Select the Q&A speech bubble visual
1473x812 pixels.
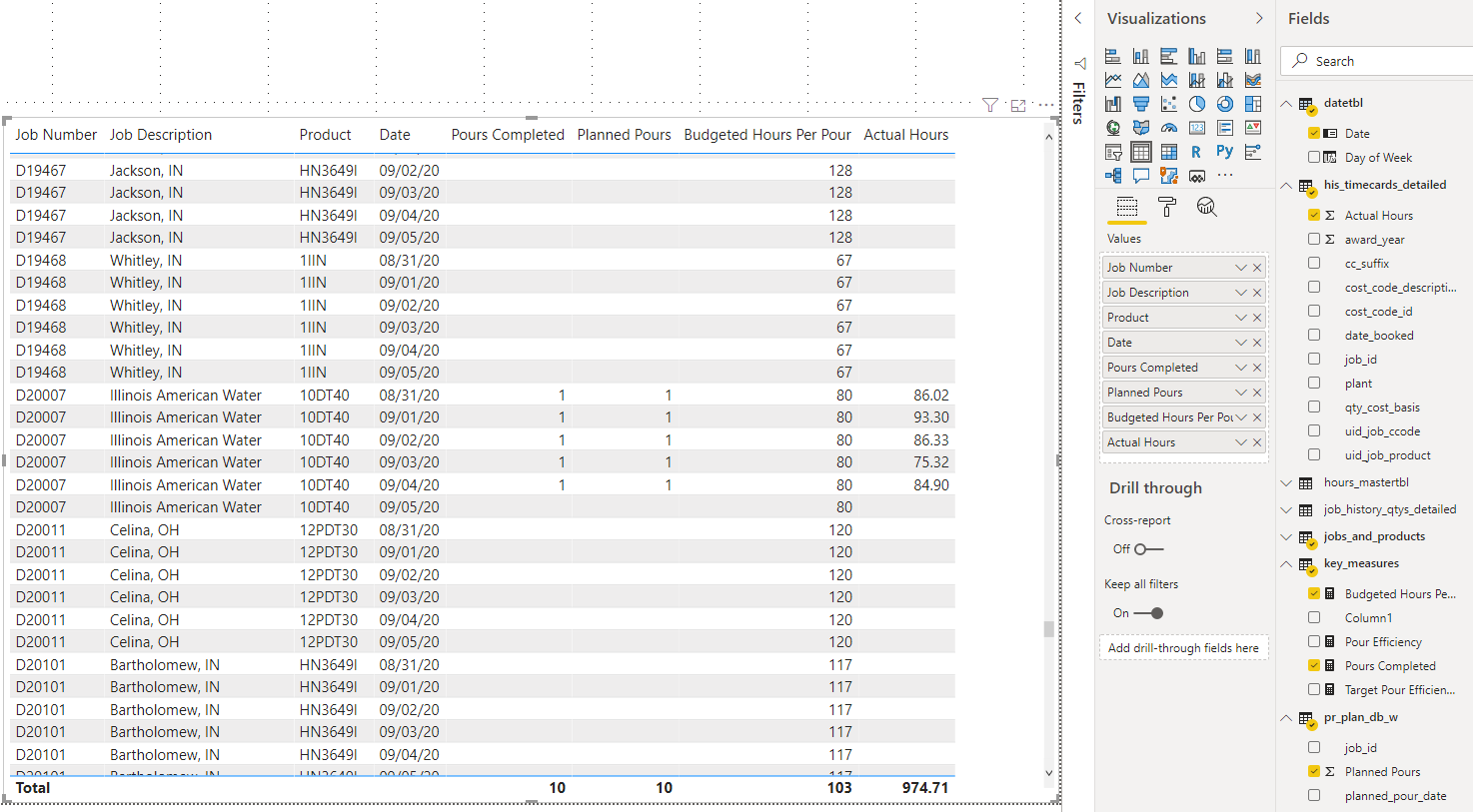tap(1141, 176)
